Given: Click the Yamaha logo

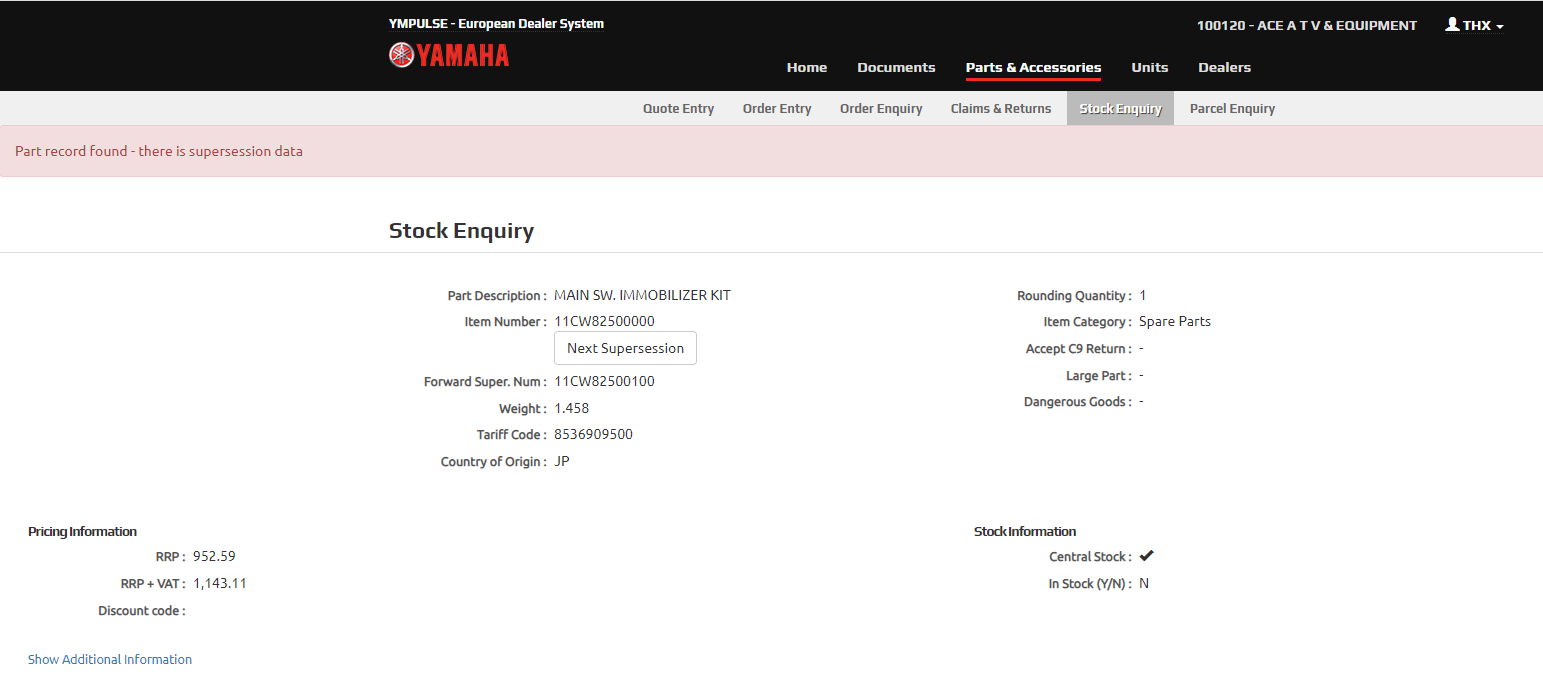Looking at the screenshot, I should [449, 55].
